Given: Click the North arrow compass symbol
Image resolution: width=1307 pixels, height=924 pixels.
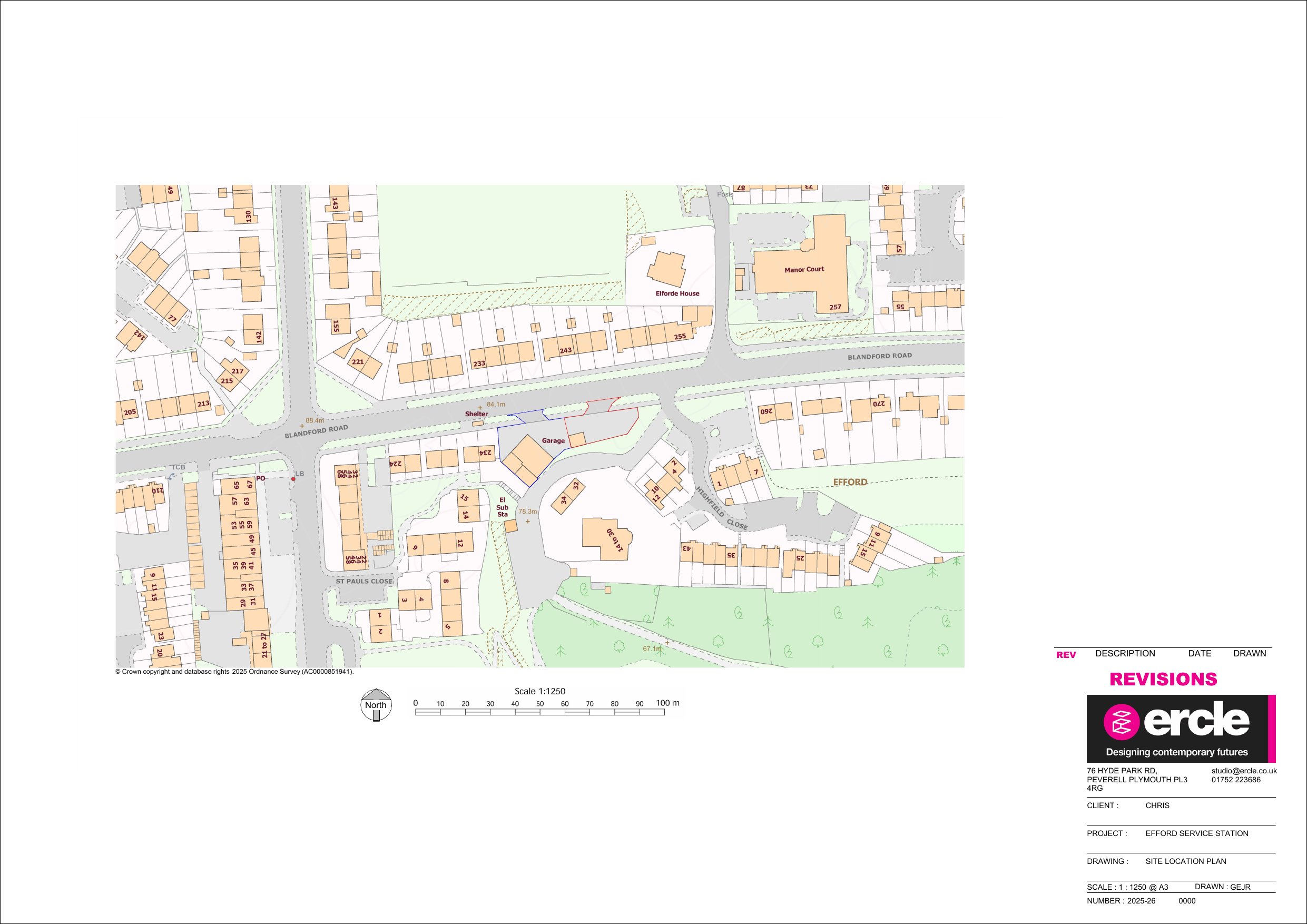Looking at the screenshot, I should pos(376,705).
